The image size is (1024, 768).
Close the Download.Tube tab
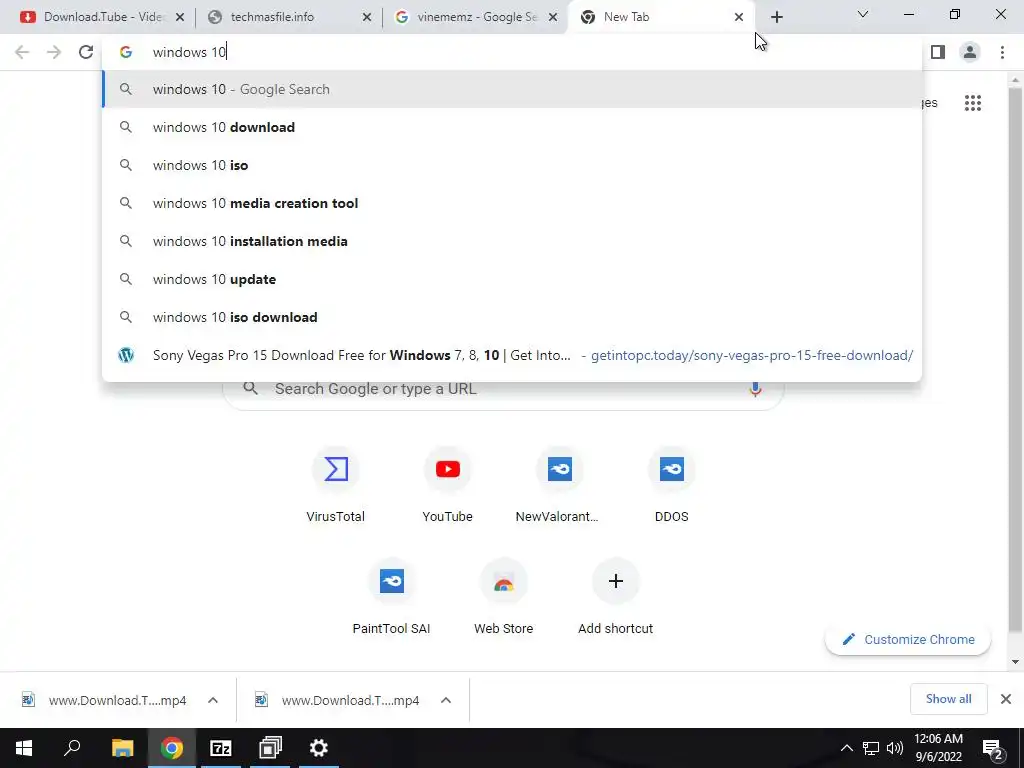click(180, 18)
